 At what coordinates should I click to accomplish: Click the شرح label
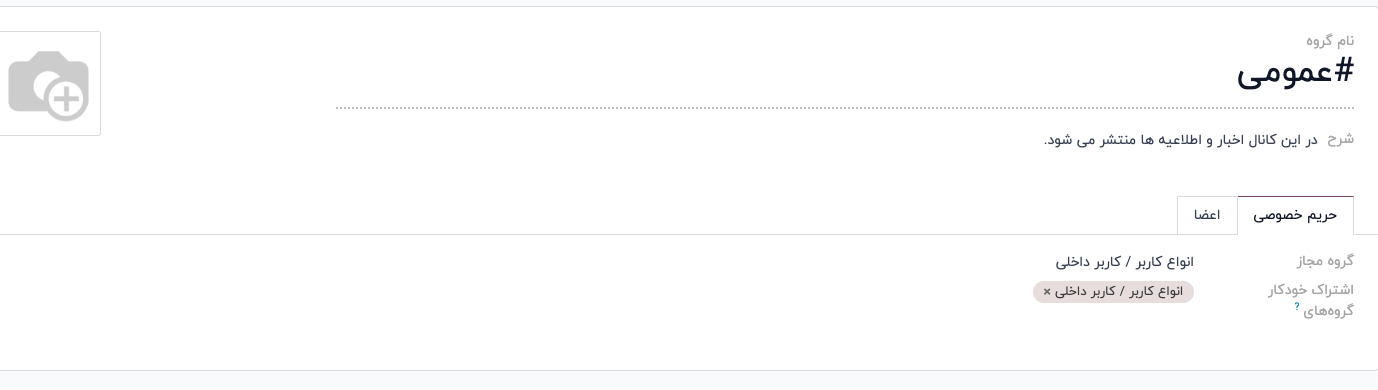[x=1340, y=139]
